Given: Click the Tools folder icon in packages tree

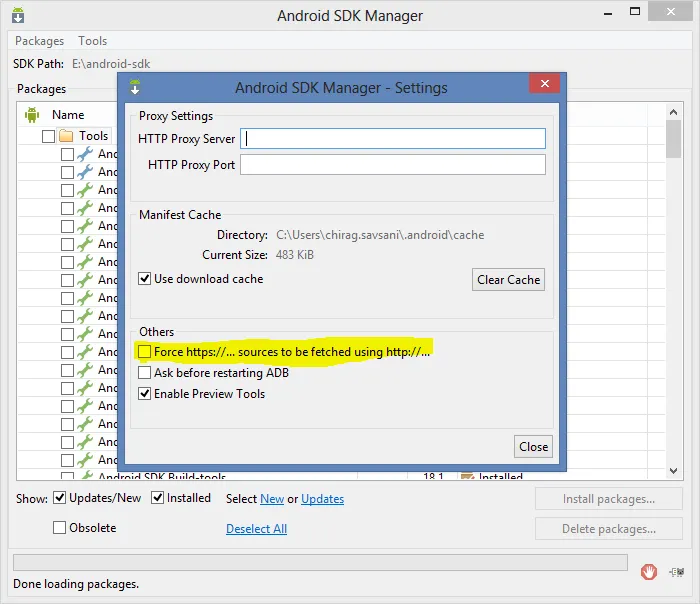Looking at the screenshot, I should 66,136.
